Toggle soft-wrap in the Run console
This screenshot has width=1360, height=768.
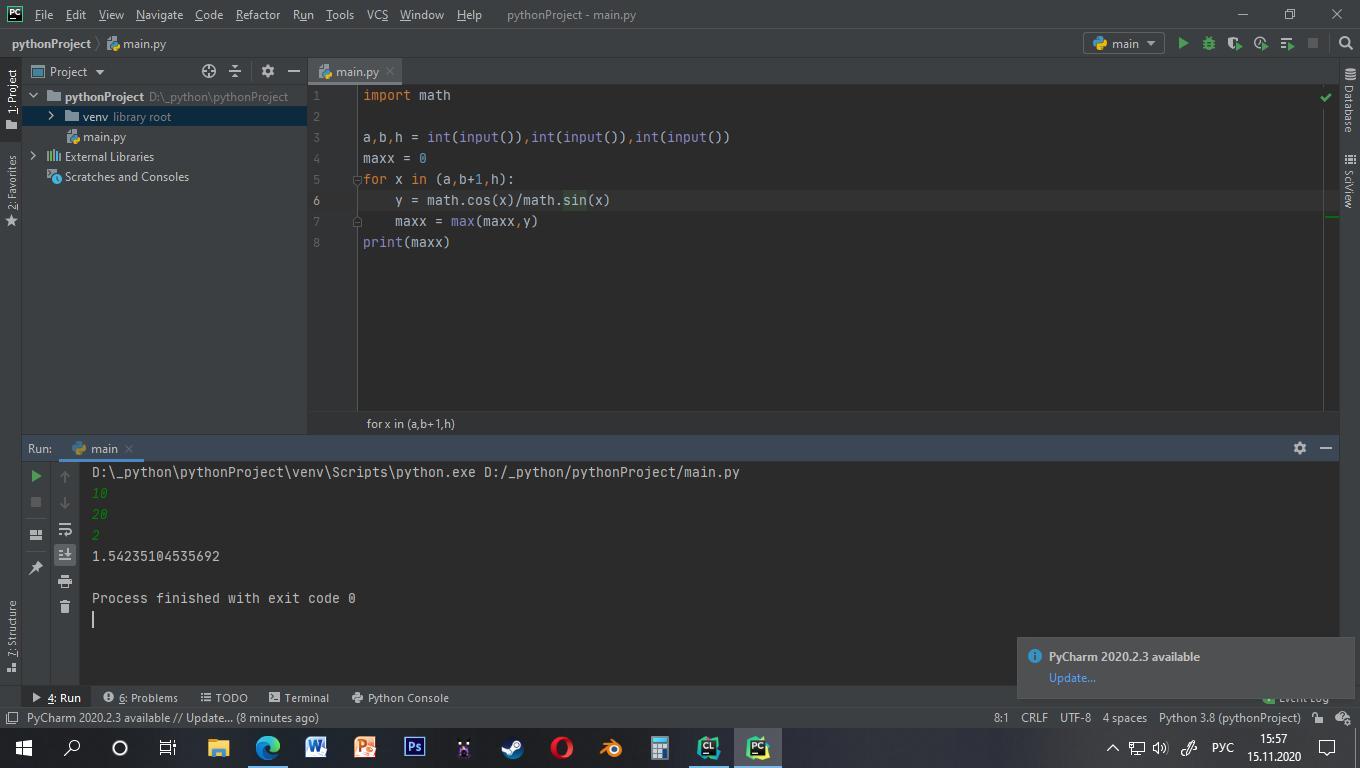(x=65, y=529)
